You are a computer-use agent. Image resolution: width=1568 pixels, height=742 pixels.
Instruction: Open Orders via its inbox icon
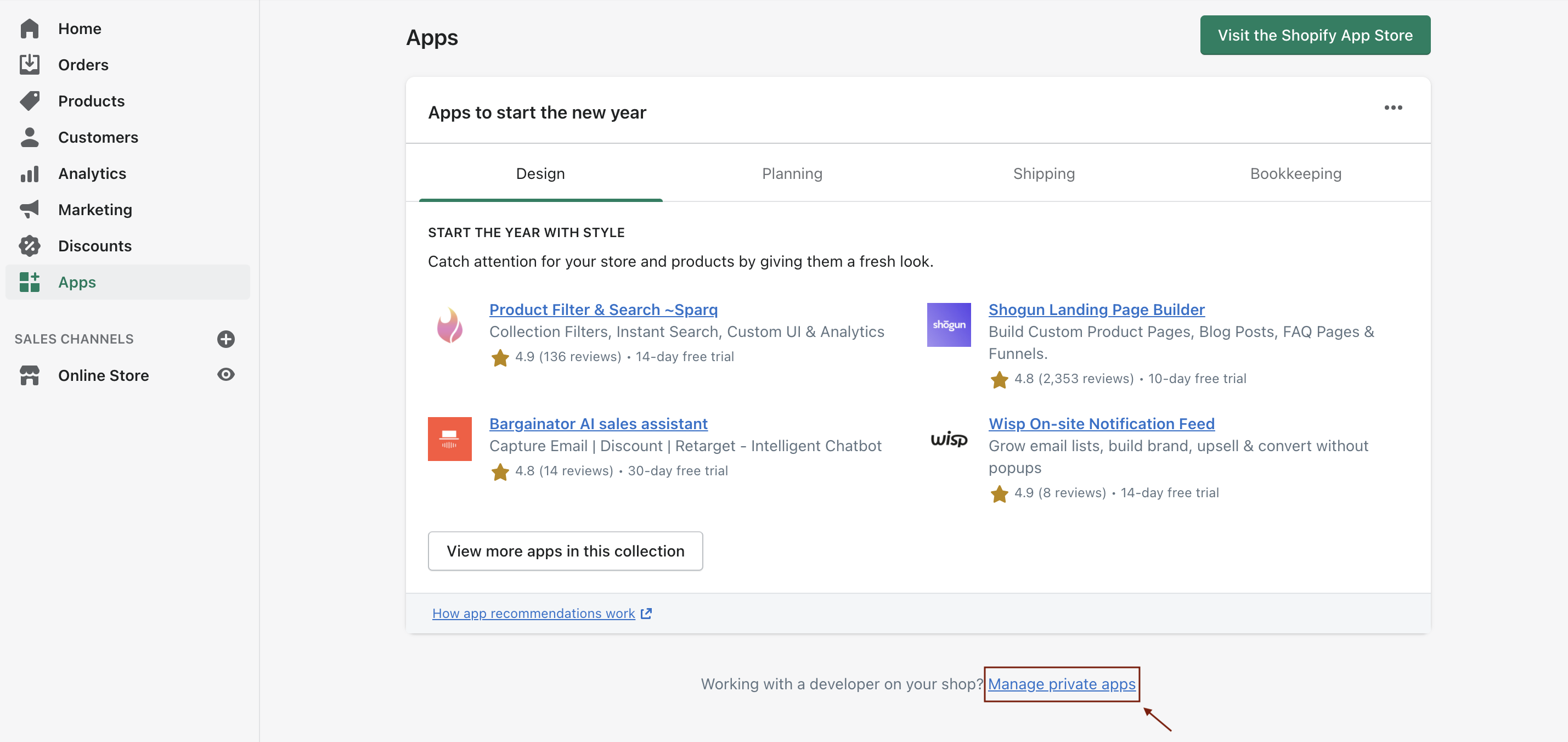(29, 65)
